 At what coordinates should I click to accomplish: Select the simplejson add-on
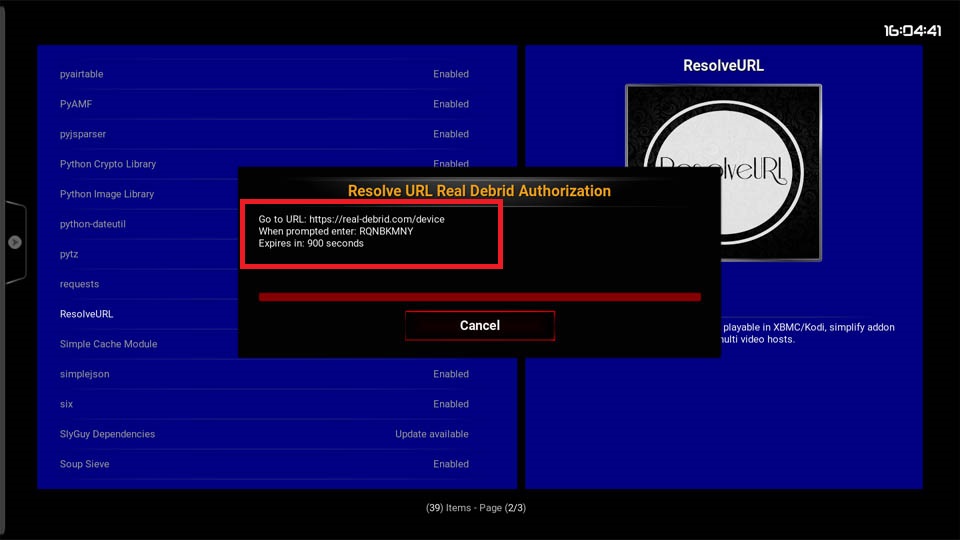pyautogui.click(x=264, y=374)
